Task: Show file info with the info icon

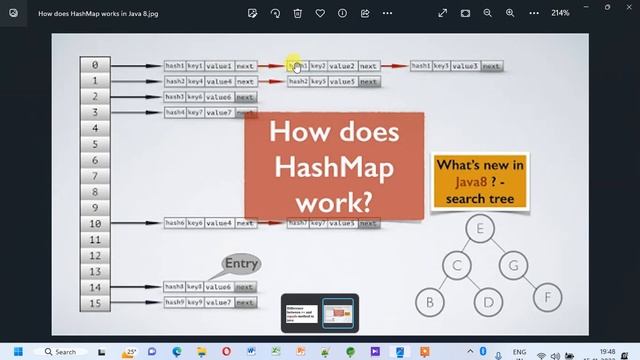Action: point(342,13)
